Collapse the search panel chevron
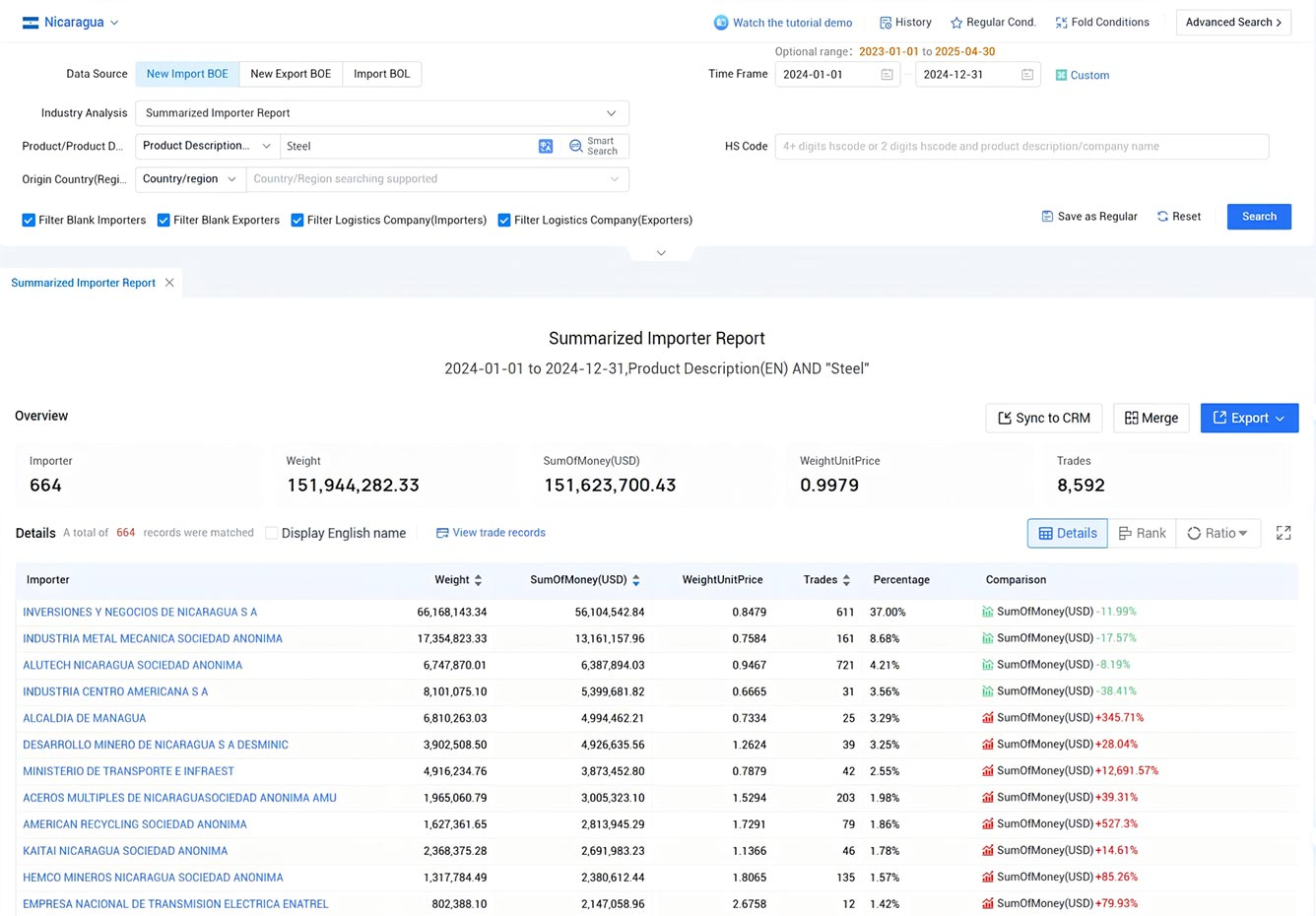The width and height of the screenshot is (1316, 916). pyautogui.click(x=661, y=253)
